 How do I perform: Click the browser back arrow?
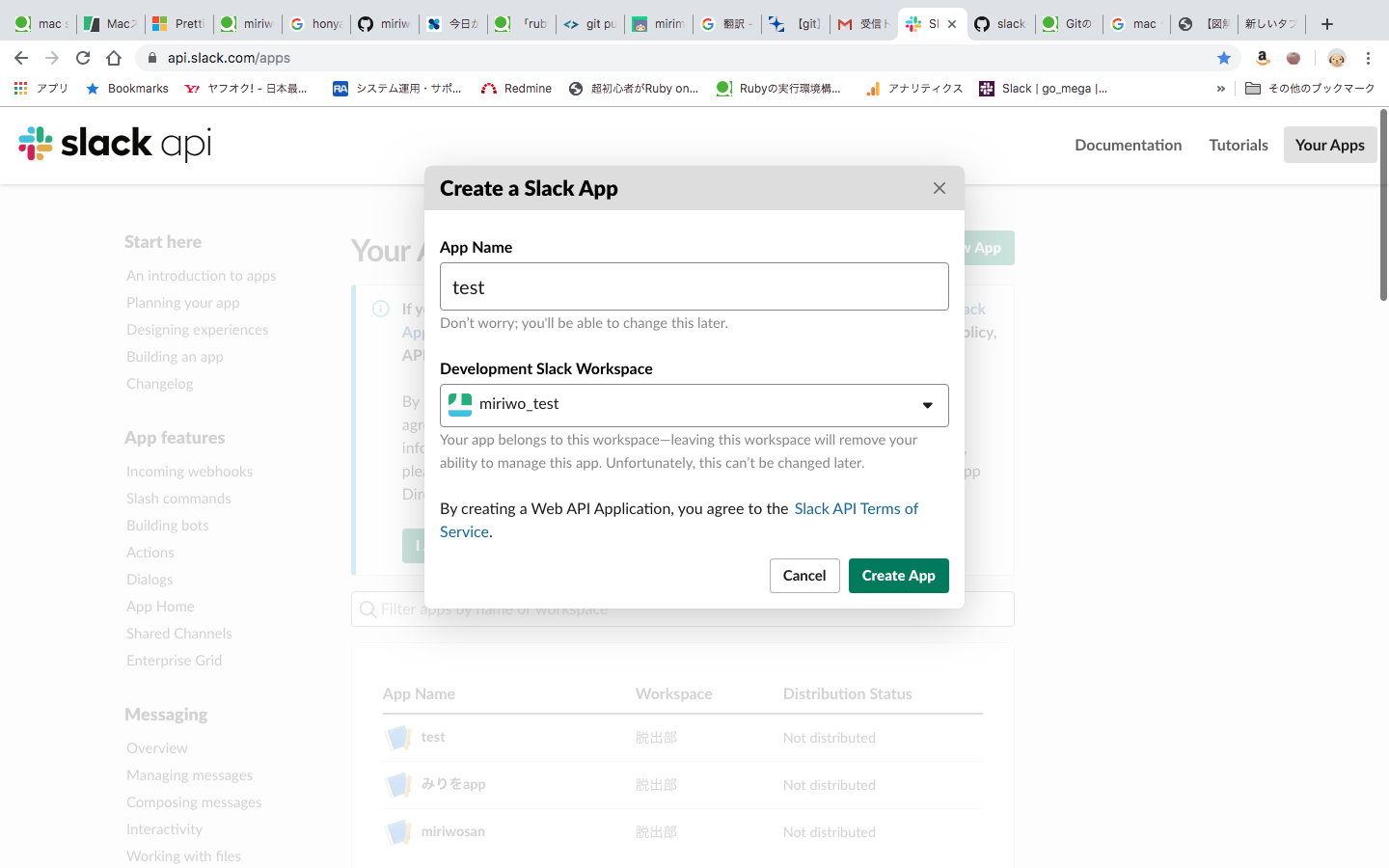point(21,58)
